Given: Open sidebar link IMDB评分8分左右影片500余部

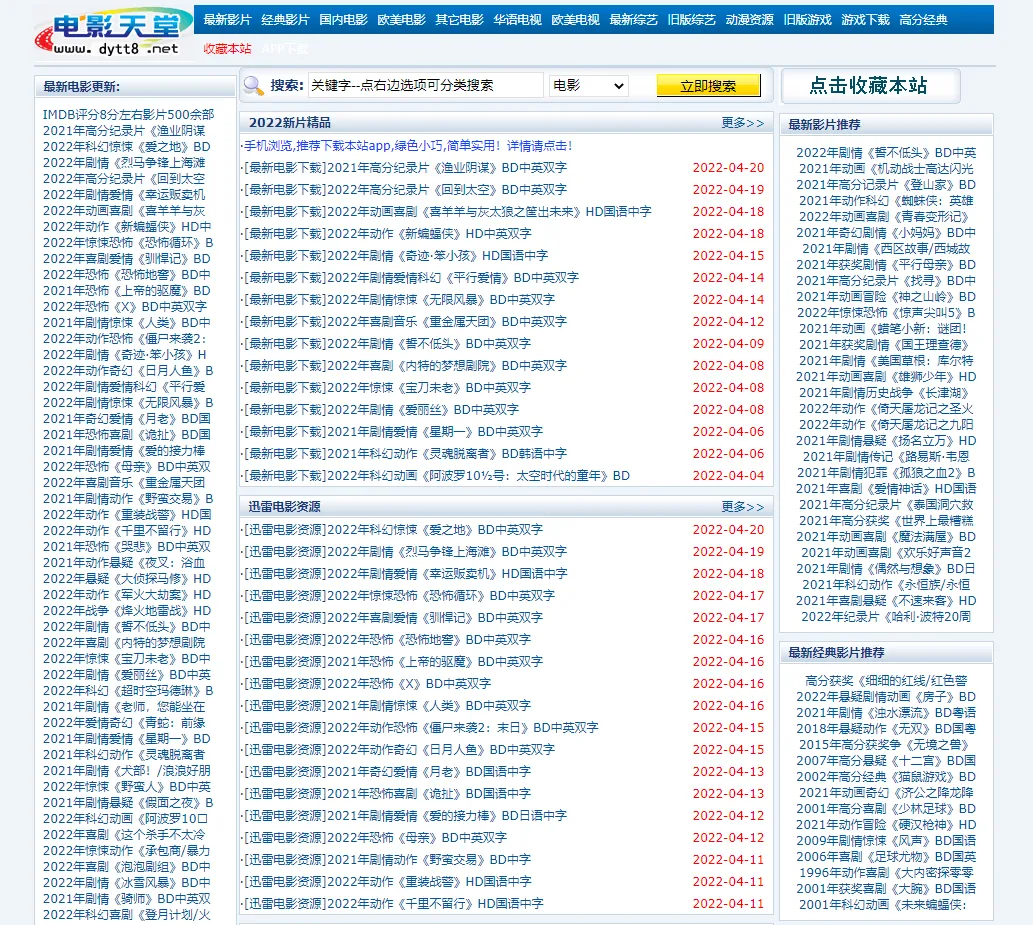Looking at the screenshot, I should (x=128, y=115).
